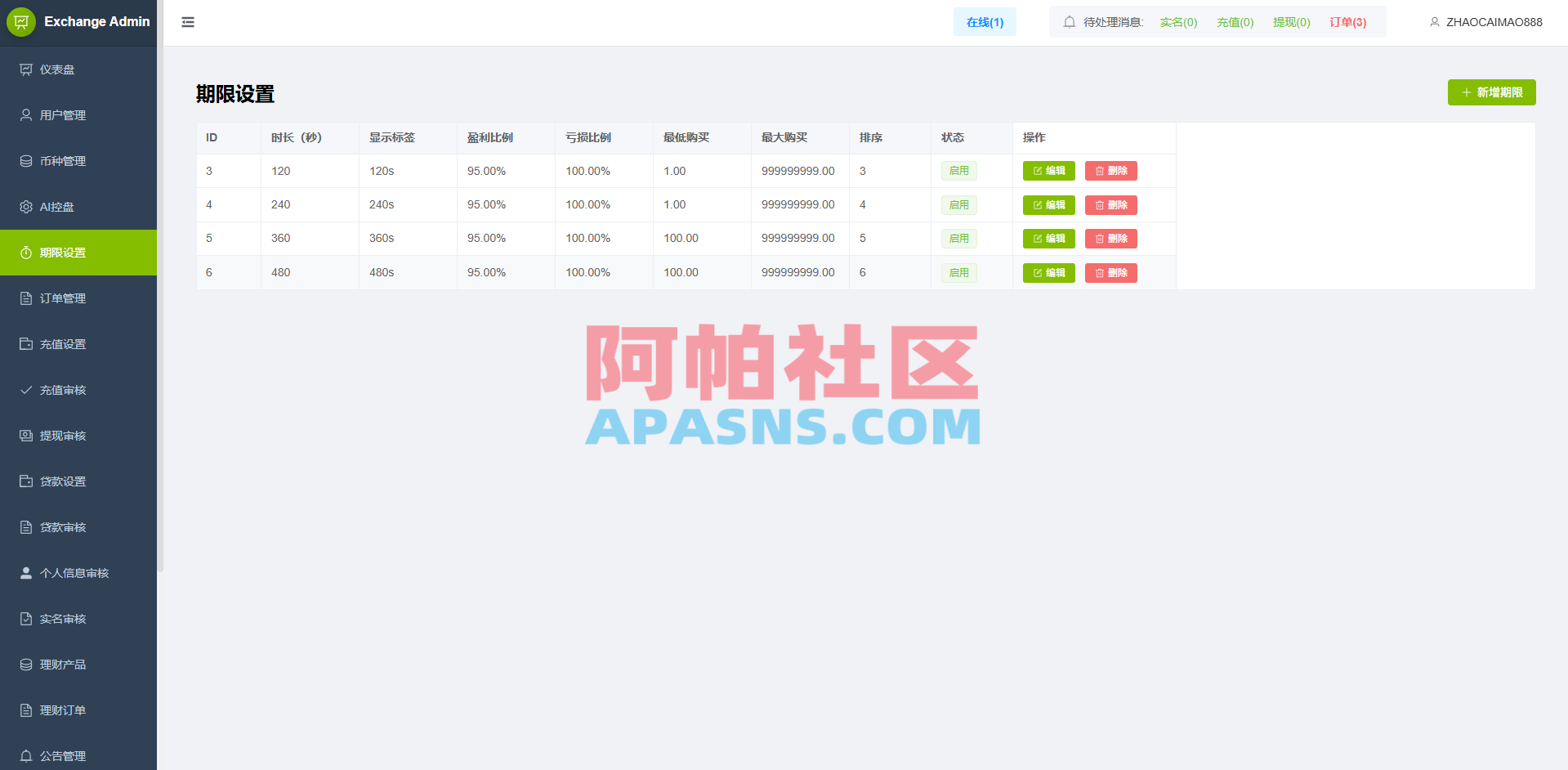
Task: Click the 在线(1) button
Action: (x=985, y=22)
